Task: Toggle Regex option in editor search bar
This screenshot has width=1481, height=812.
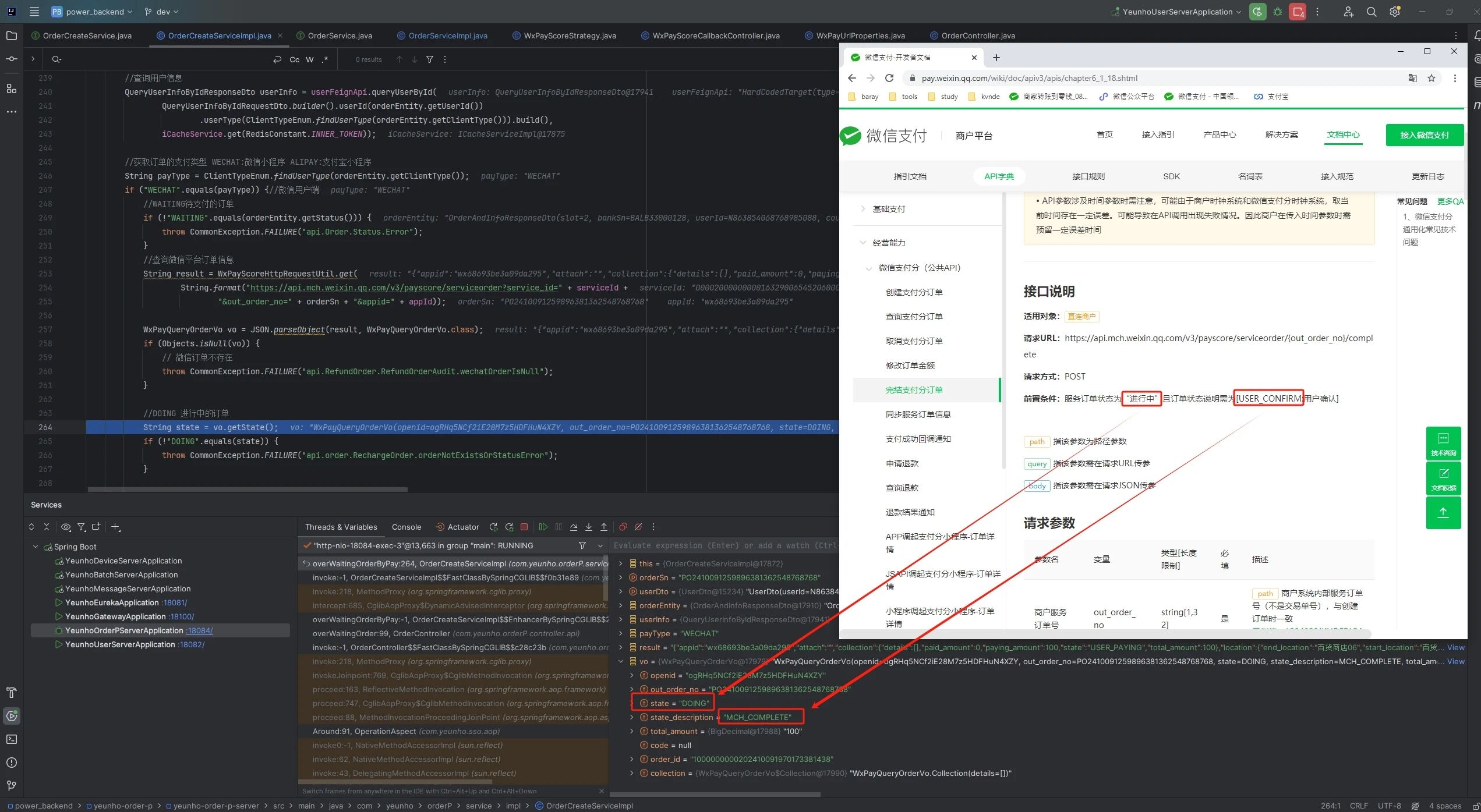Action: click(325, 59)
